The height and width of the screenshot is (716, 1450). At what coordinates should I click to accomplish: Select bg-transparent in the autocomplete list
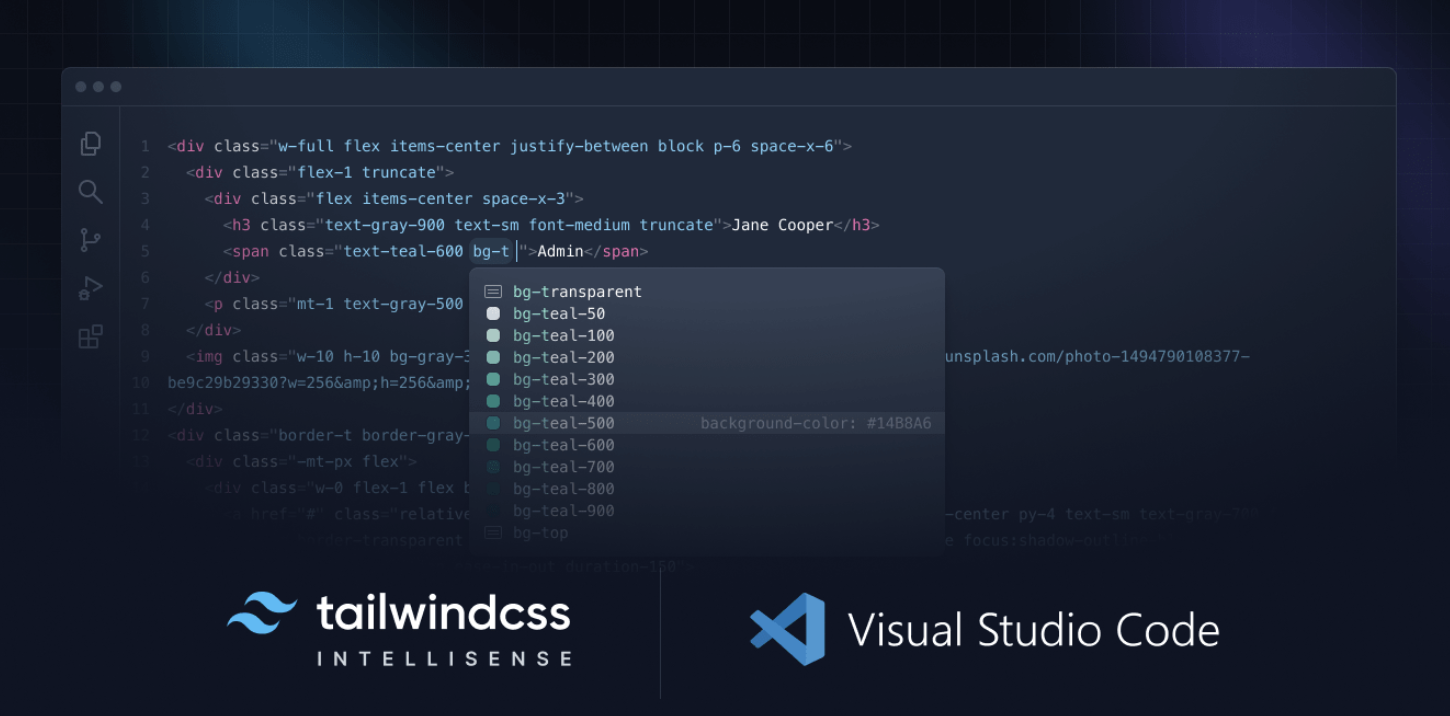[707, 292]
